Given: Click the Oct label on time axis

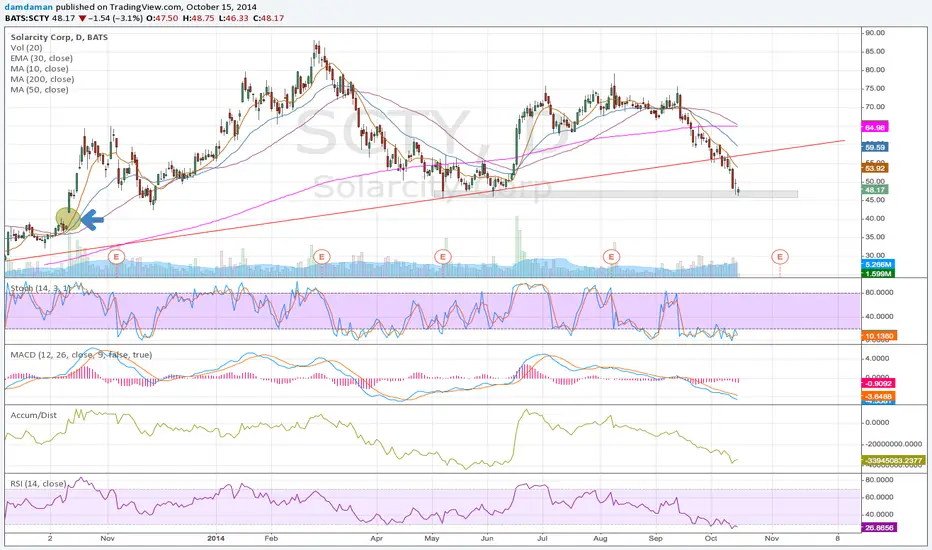Looking at the screenshot, I should (711, 538).
